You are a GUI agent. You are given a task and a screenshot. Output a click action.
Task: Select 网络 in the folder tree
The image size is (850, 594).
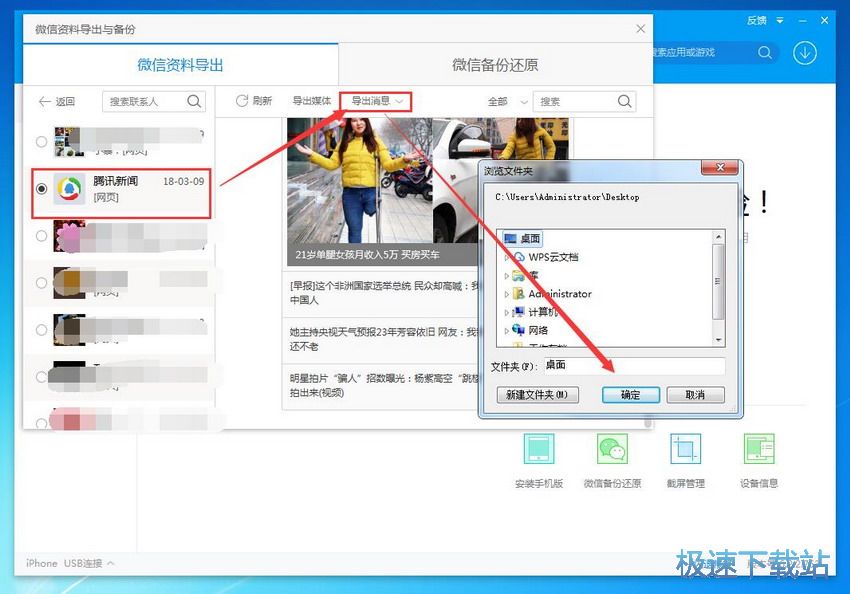[538, 330]
